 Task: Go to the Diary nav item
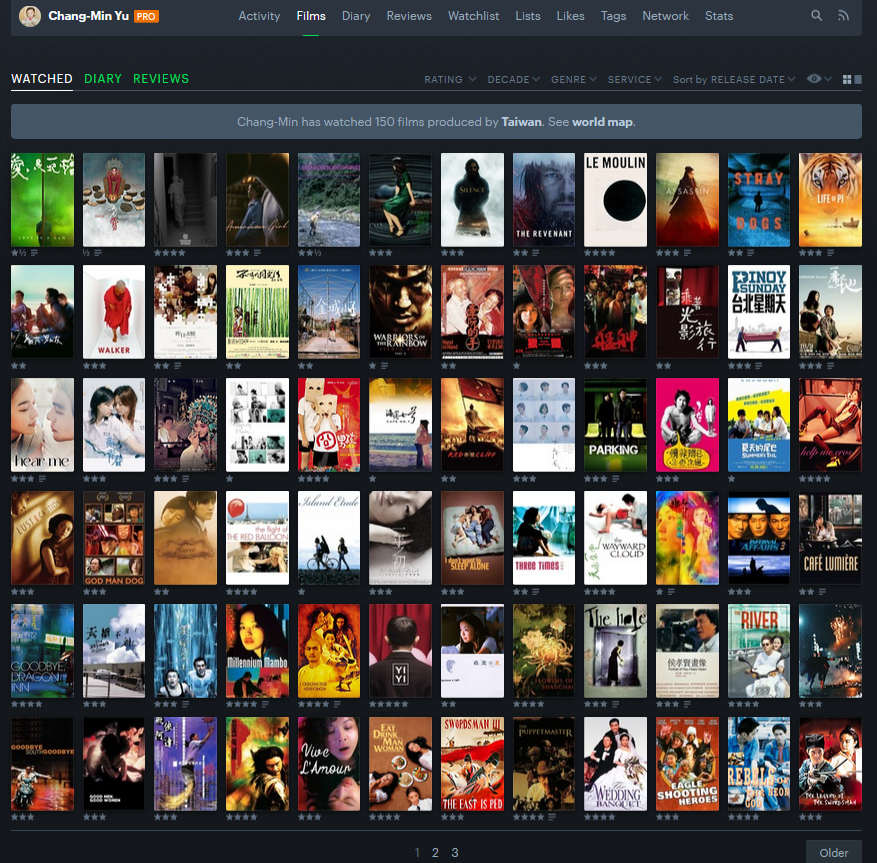(x=356, y=16)
